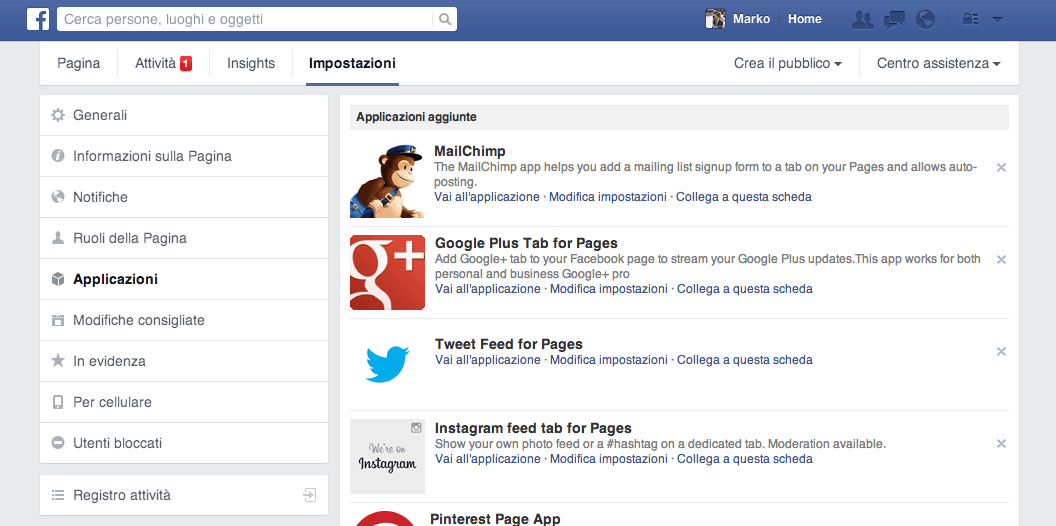Click Tweet Feed's Vai all'applicazione link

(488, 360)
